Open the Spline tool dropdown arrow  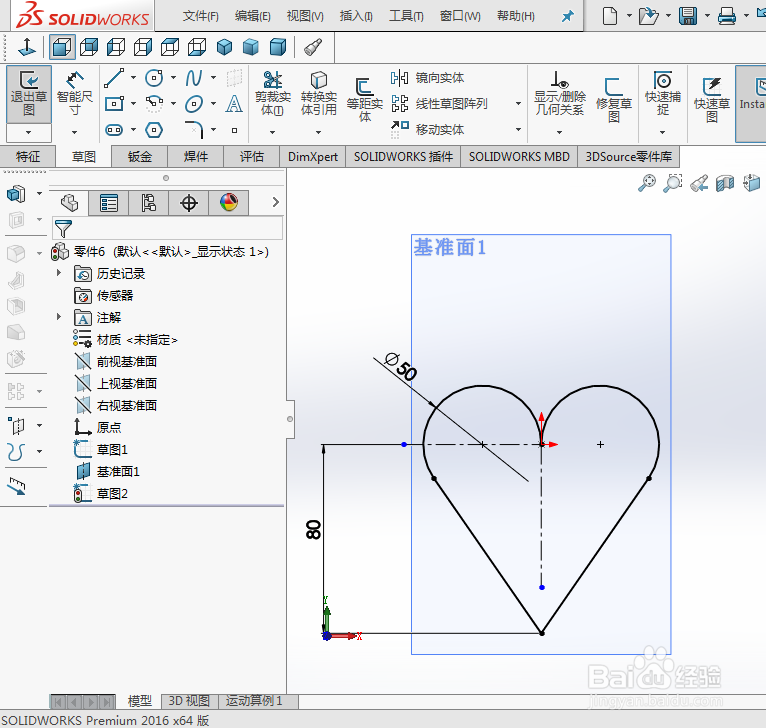213,77
